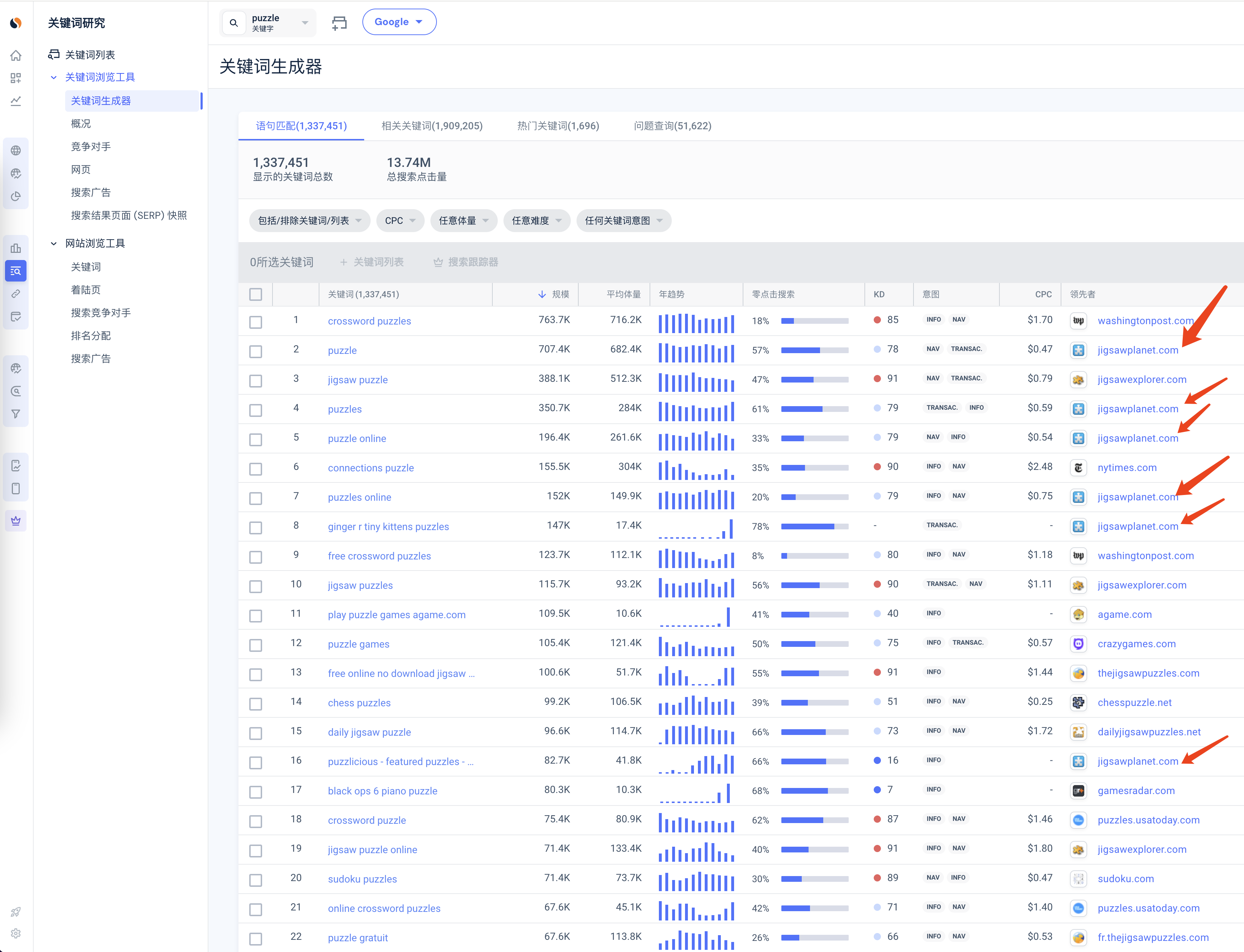Select the checkbox for connections puzzle row
The width and height of the screenshot is (1244, 952).
pyautogui.click(x=255, y=468)
